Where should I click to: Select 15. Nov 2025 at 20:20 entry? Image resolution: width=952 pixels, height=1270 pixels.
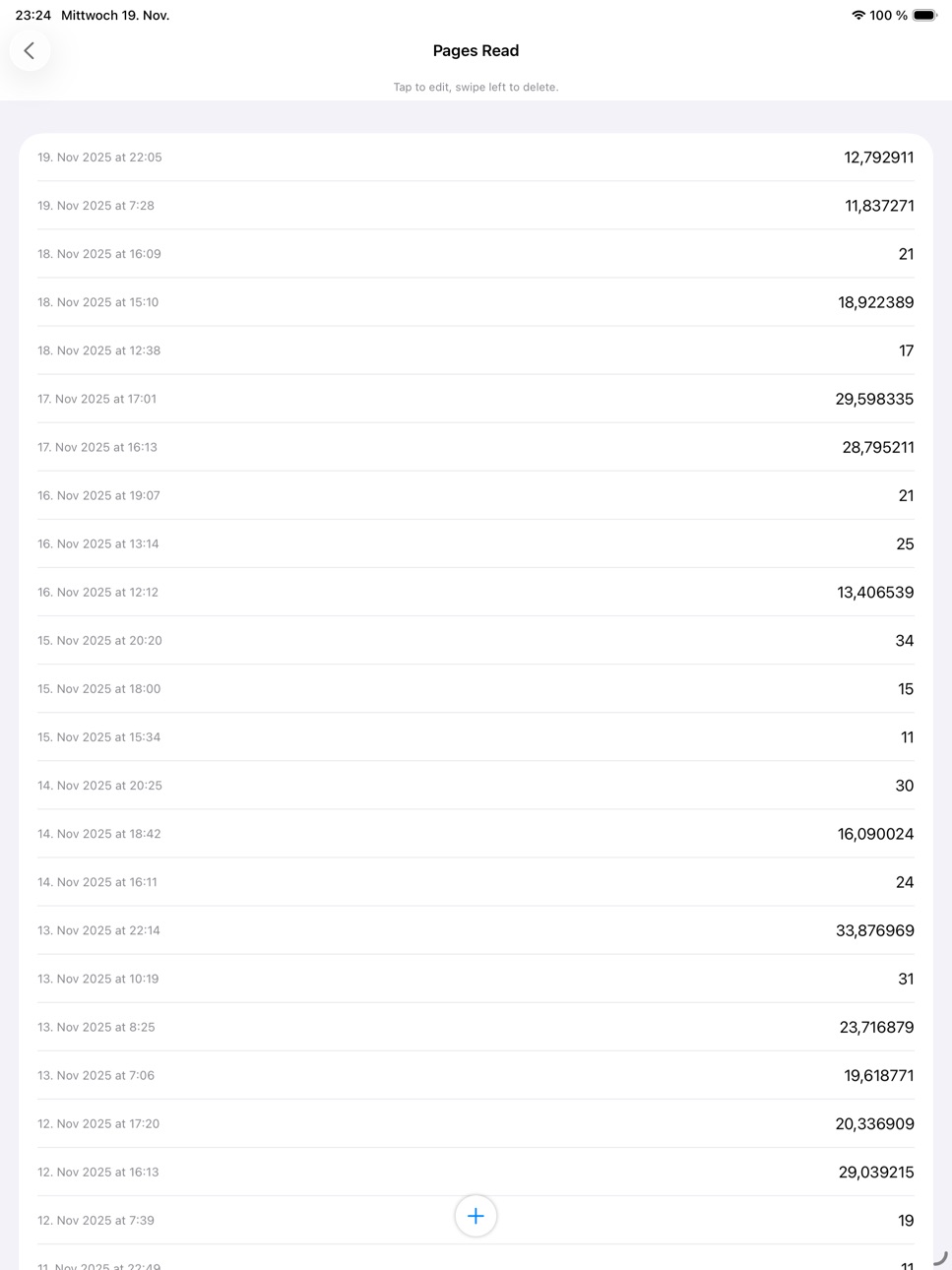[476, 640]
